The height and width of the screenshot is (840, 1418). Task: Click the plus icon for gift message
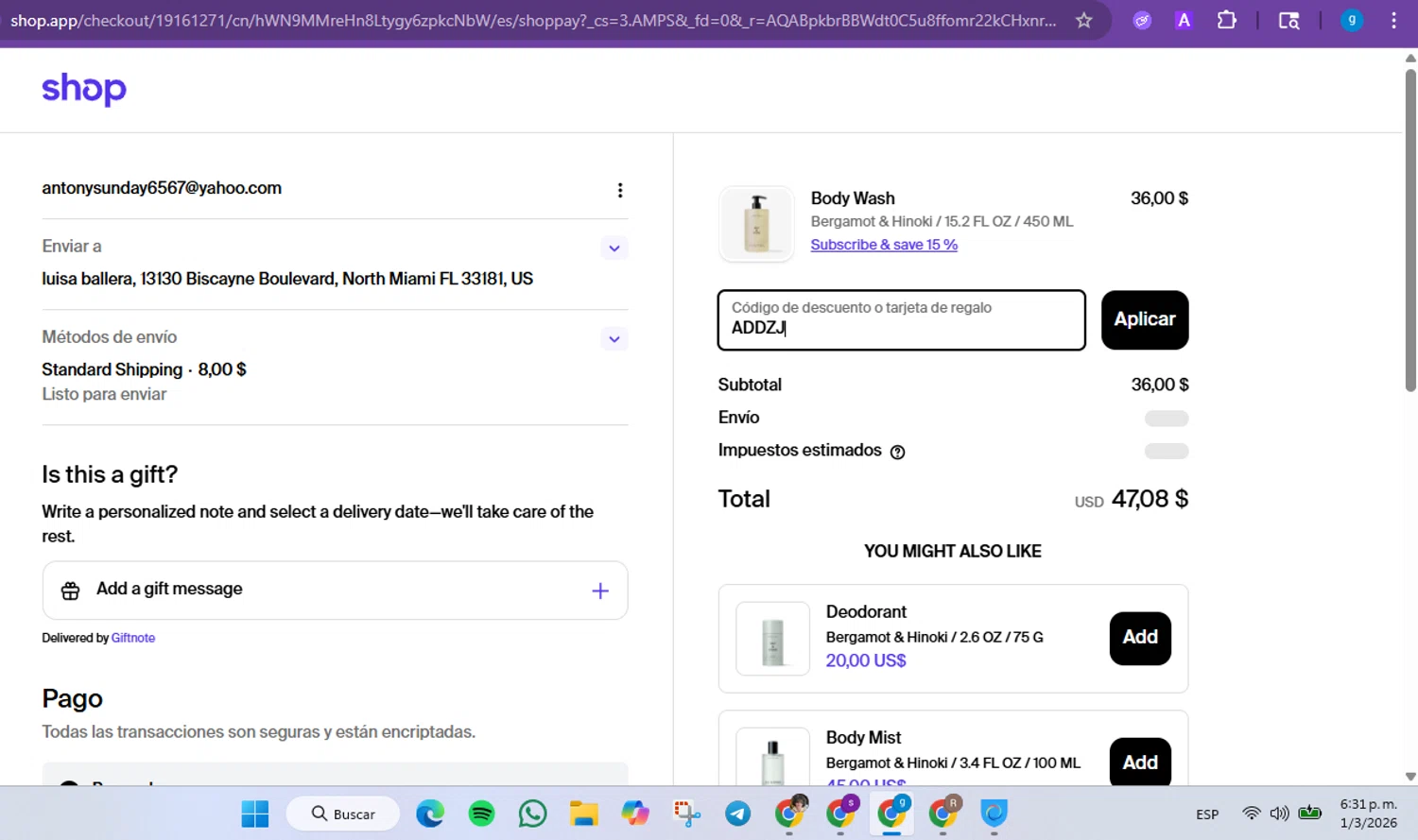pyautogui.click(x=600, y=591)
